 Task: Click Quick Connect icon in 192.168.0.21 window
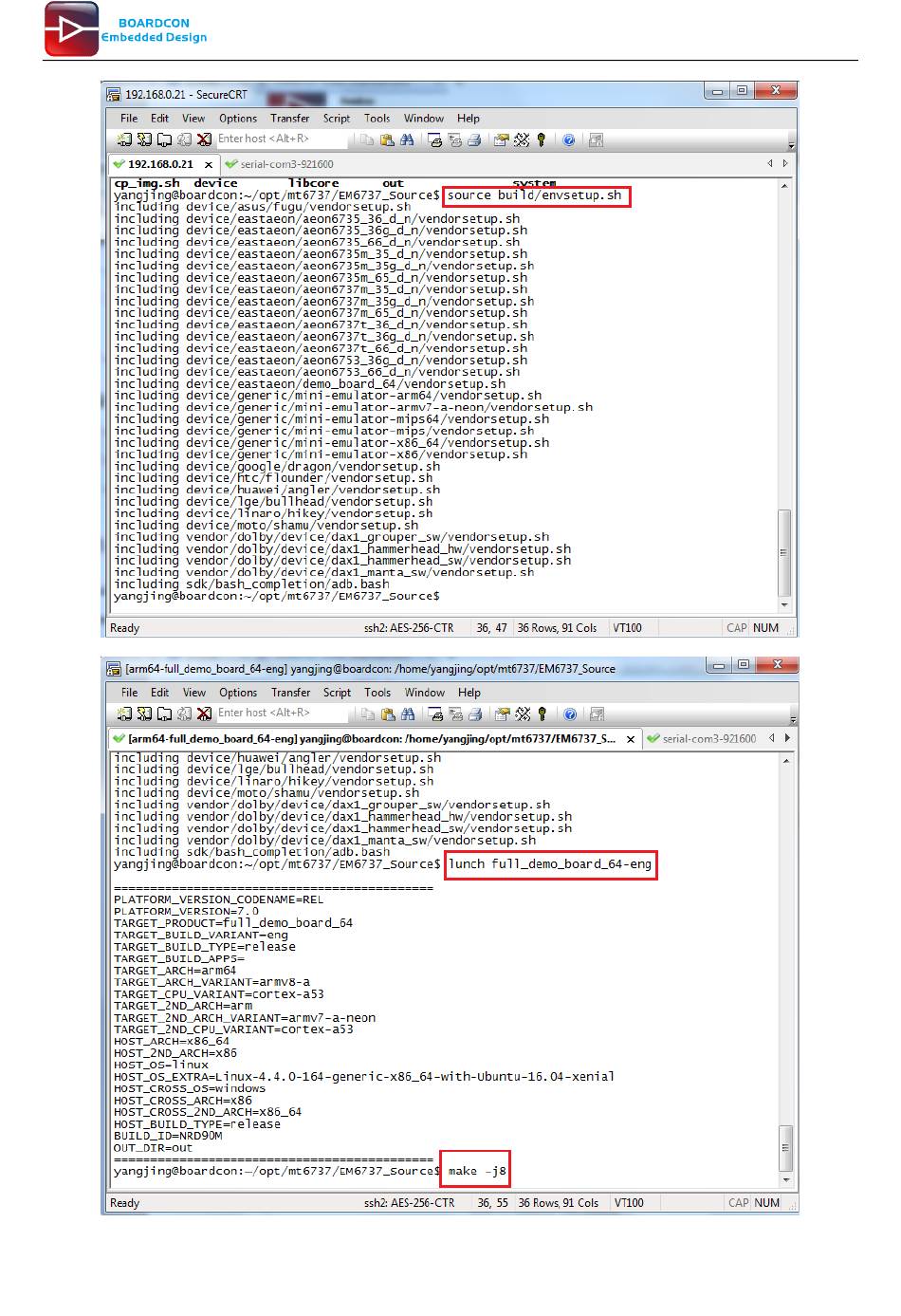144,139
